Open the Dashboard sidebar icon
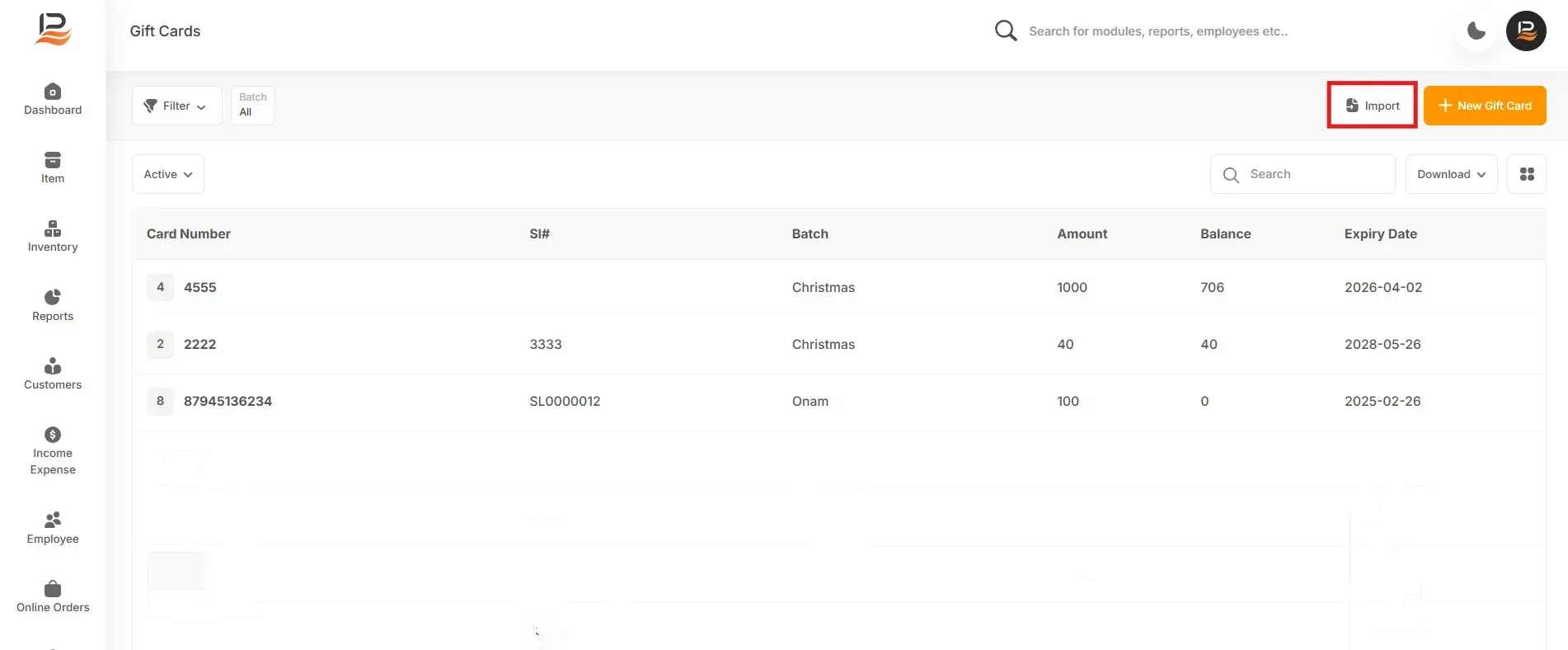Screen dimensions: 1568x650 53,92
